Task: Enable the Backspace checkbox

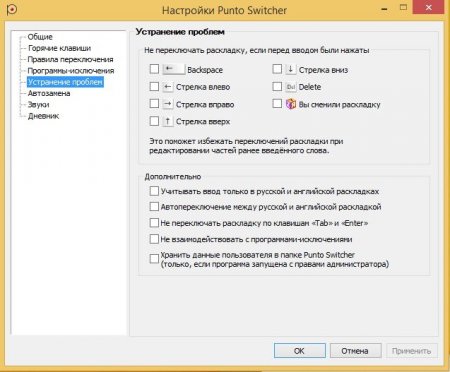Action: pos(154,69)
